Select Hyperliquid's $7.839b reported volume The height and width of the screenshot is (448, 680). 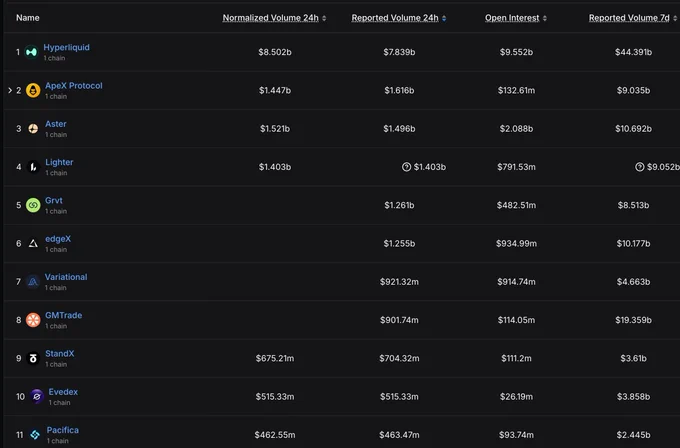[x=399, y=52]
